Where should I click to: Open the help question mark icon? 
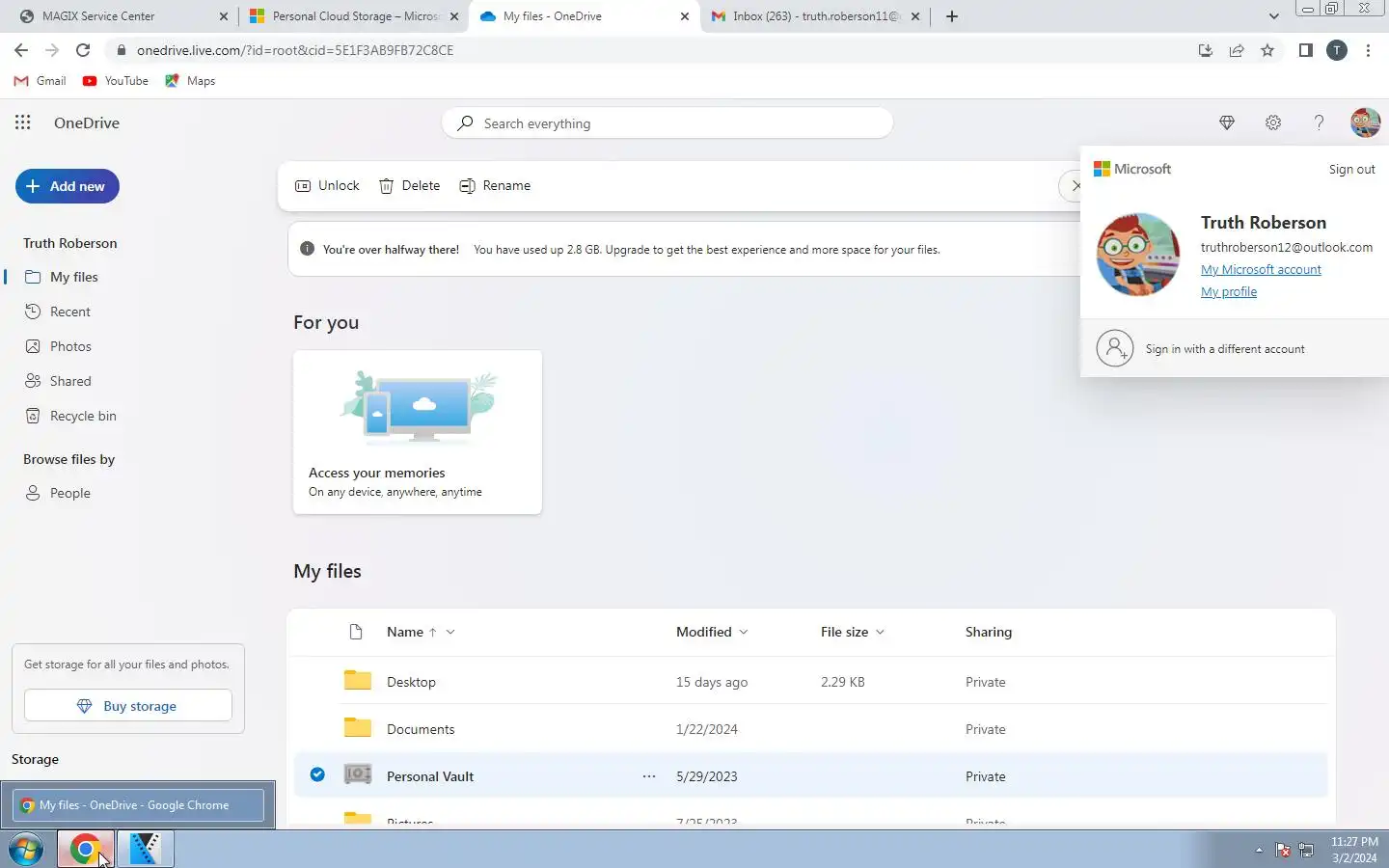[1319, 122]
